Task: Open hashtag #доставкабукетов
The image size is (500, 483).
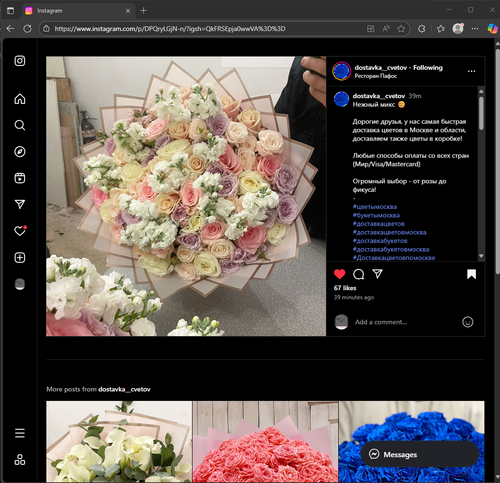Action: [380, 241]
